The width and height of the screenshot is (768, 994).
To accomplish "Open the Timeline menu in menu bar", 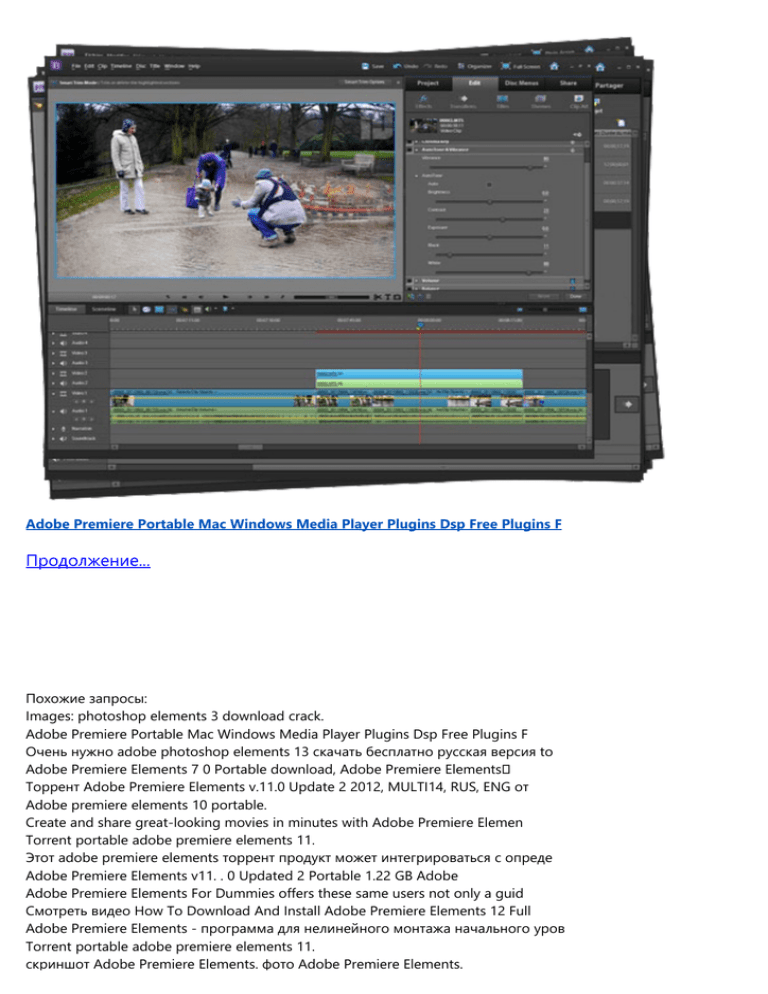I will pyautogui.click(x=122, y=66).
